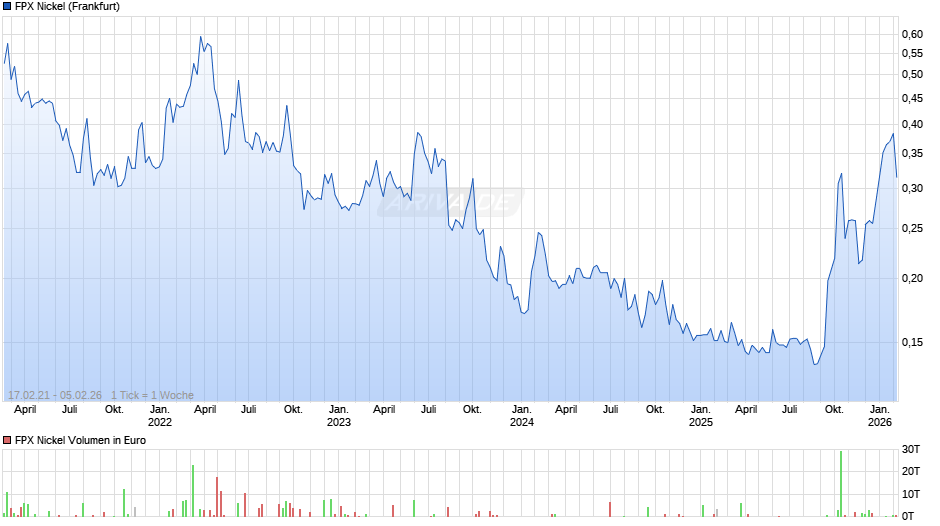Click the 0,50 price axis label
This screenshot has width=940, height=526.
(x=912, y=75)
